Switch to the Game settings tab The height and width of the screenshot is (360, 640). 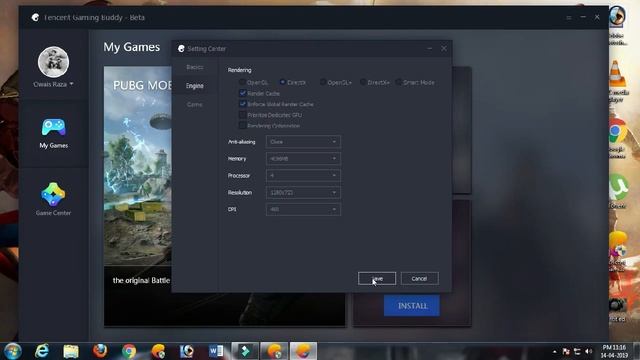[195, 104]
